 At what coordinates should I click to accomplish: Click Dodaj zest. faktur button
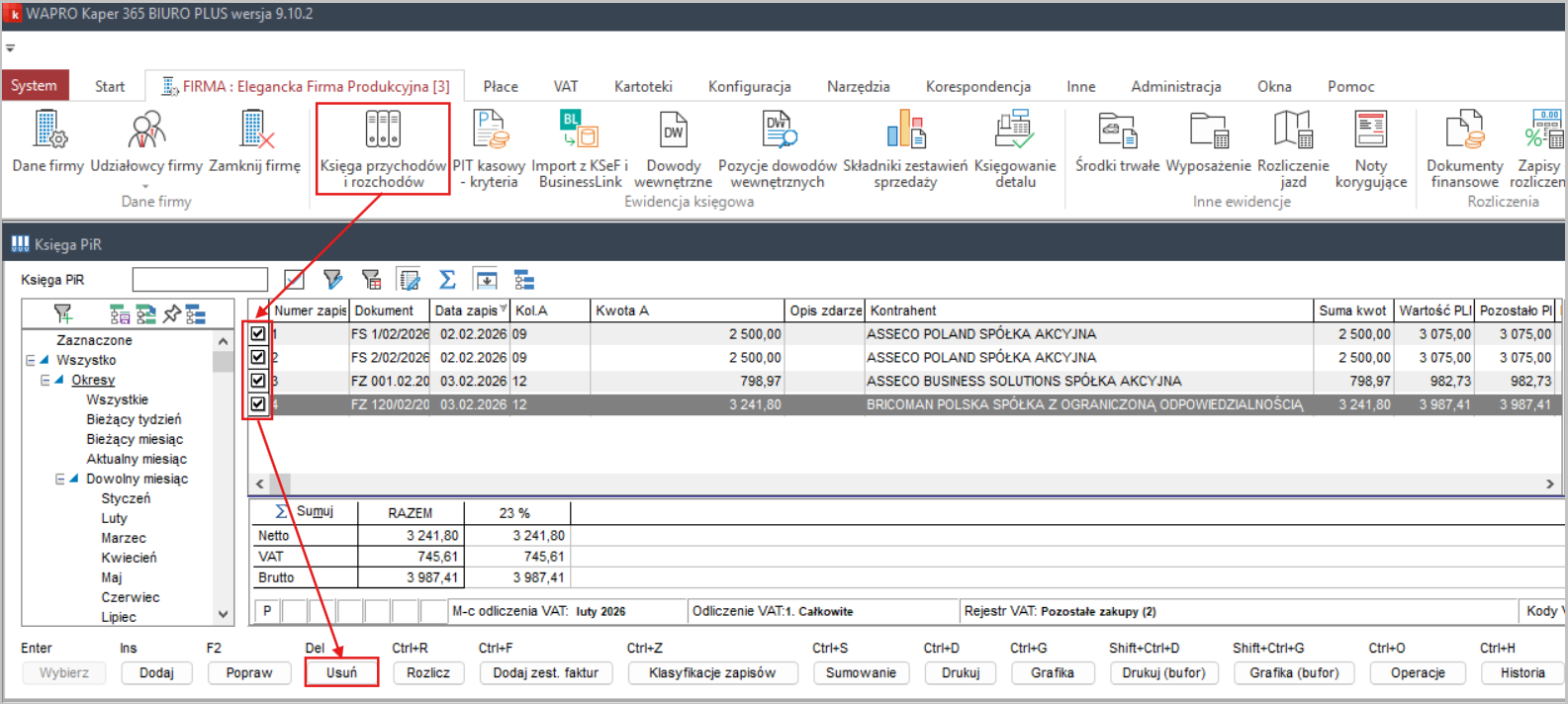coord(546,672)
